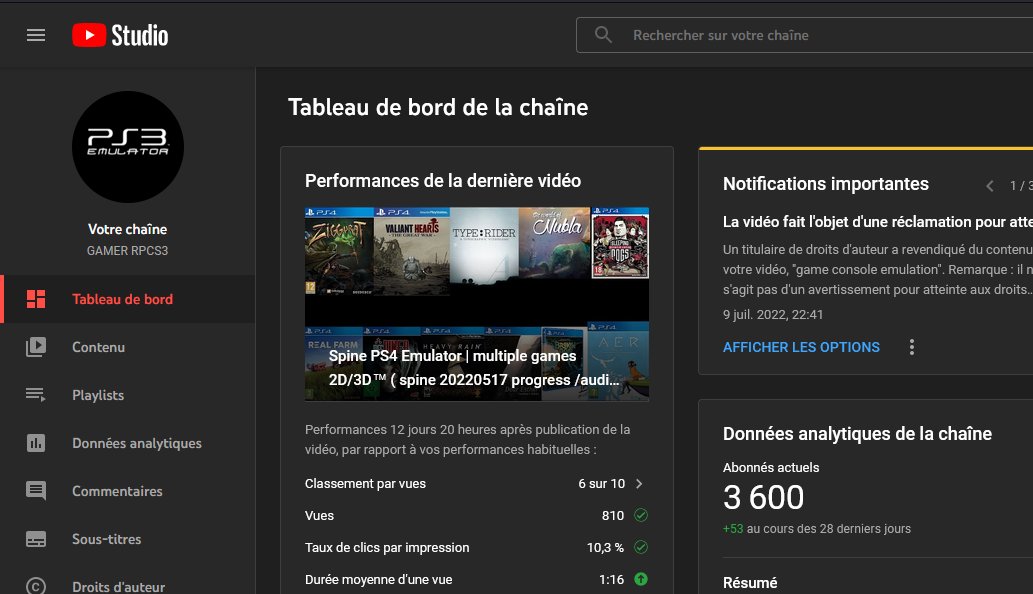Viewport: 1033px width, 594px height.
Task: Click the Votre chaîne label
Action: [x=128, y=229]
